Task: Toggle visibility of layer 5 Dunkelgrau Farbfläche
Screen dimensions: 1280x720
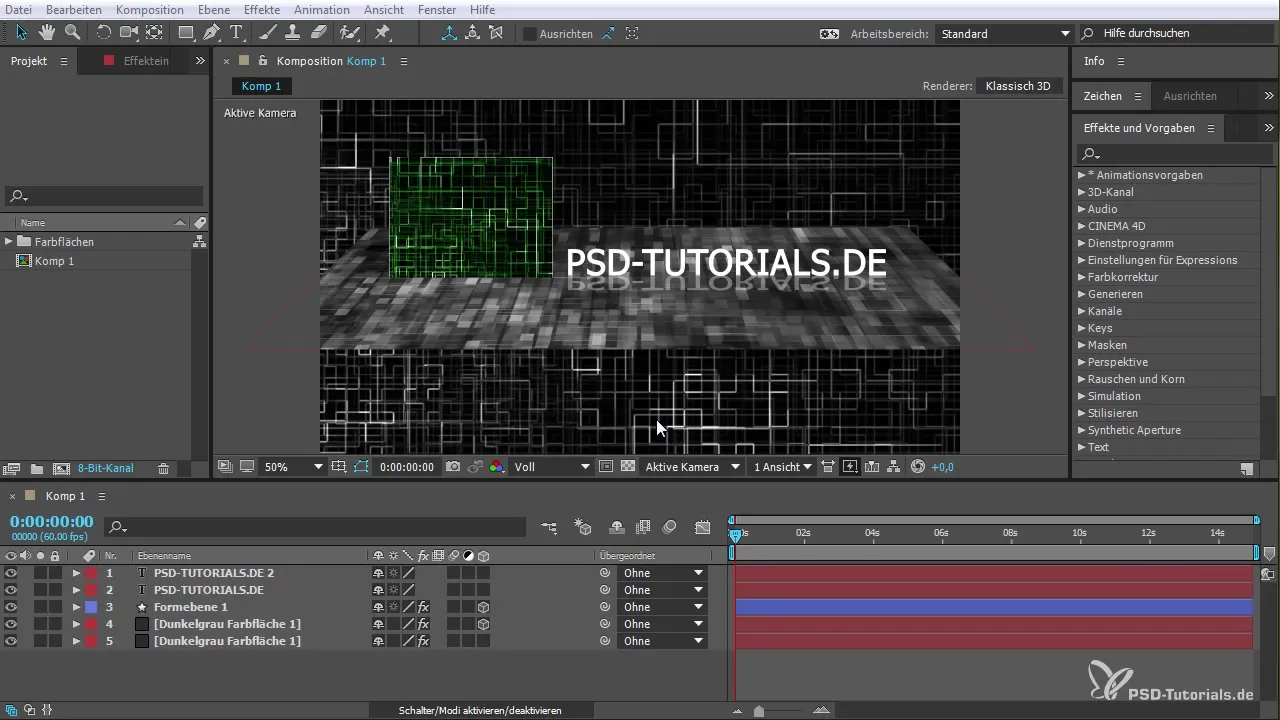Action: tap(11, 642)
